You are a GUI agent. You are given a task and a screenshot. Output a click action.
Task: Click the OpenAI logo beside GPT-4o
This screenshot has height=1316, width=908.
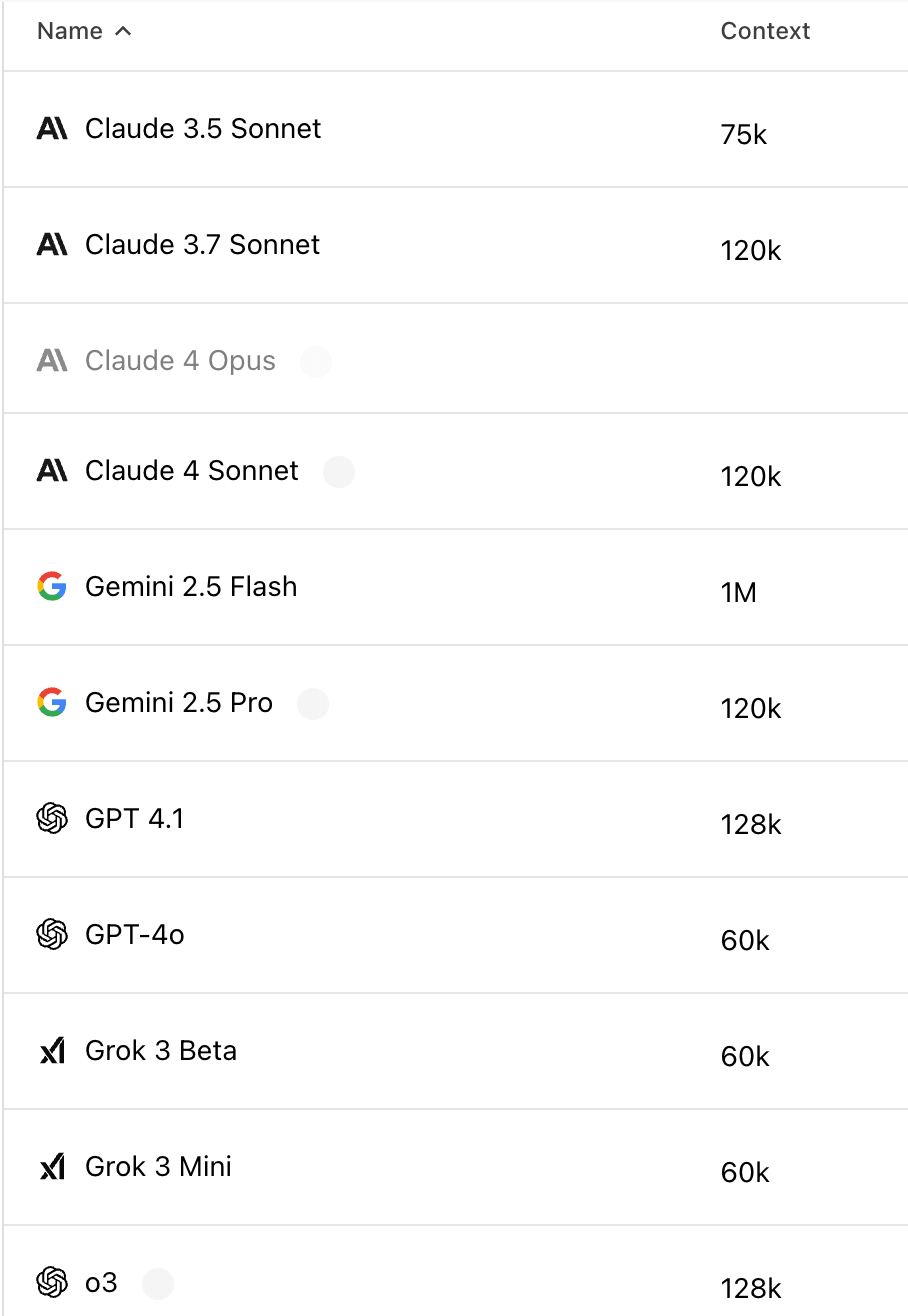click(52, 935)
